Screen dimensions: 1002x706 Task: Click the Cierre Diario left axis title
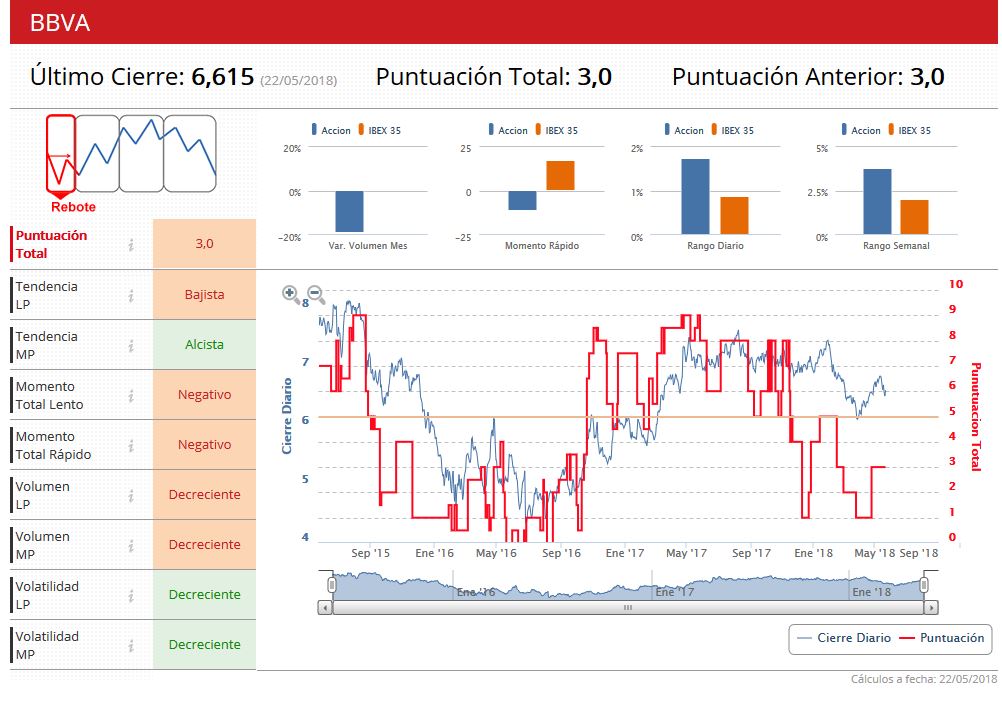[287, 416]
